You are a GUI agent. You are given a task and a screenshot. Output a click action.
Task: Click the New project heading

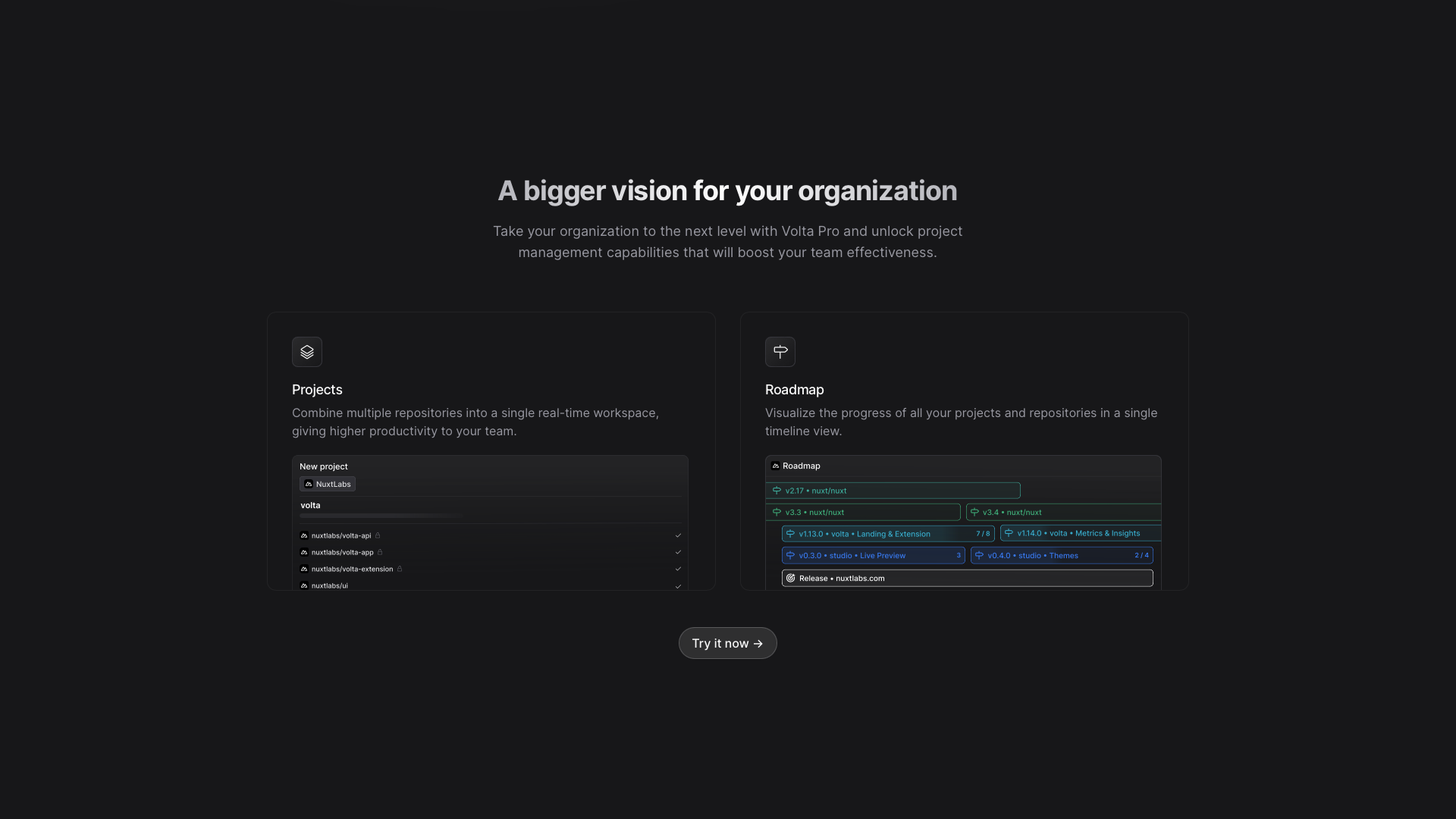(324, 466)
